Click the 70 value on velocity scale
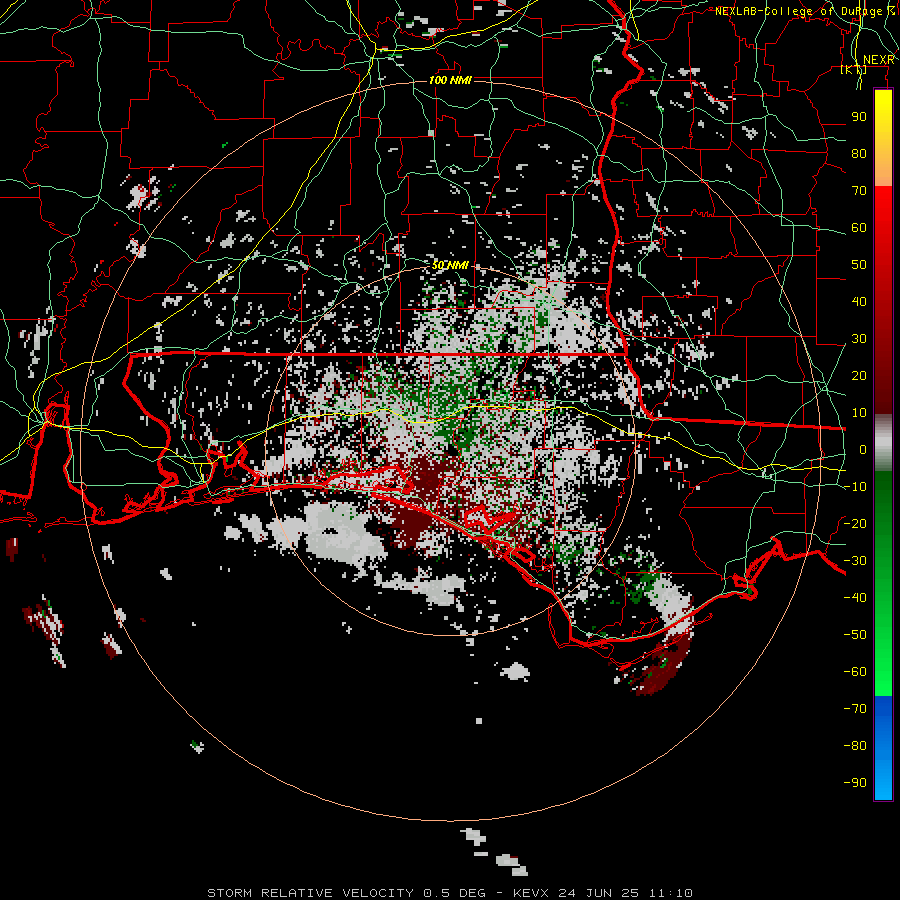Image resolution: width=900 pixels, height=900 pixels. click(859, 191)
